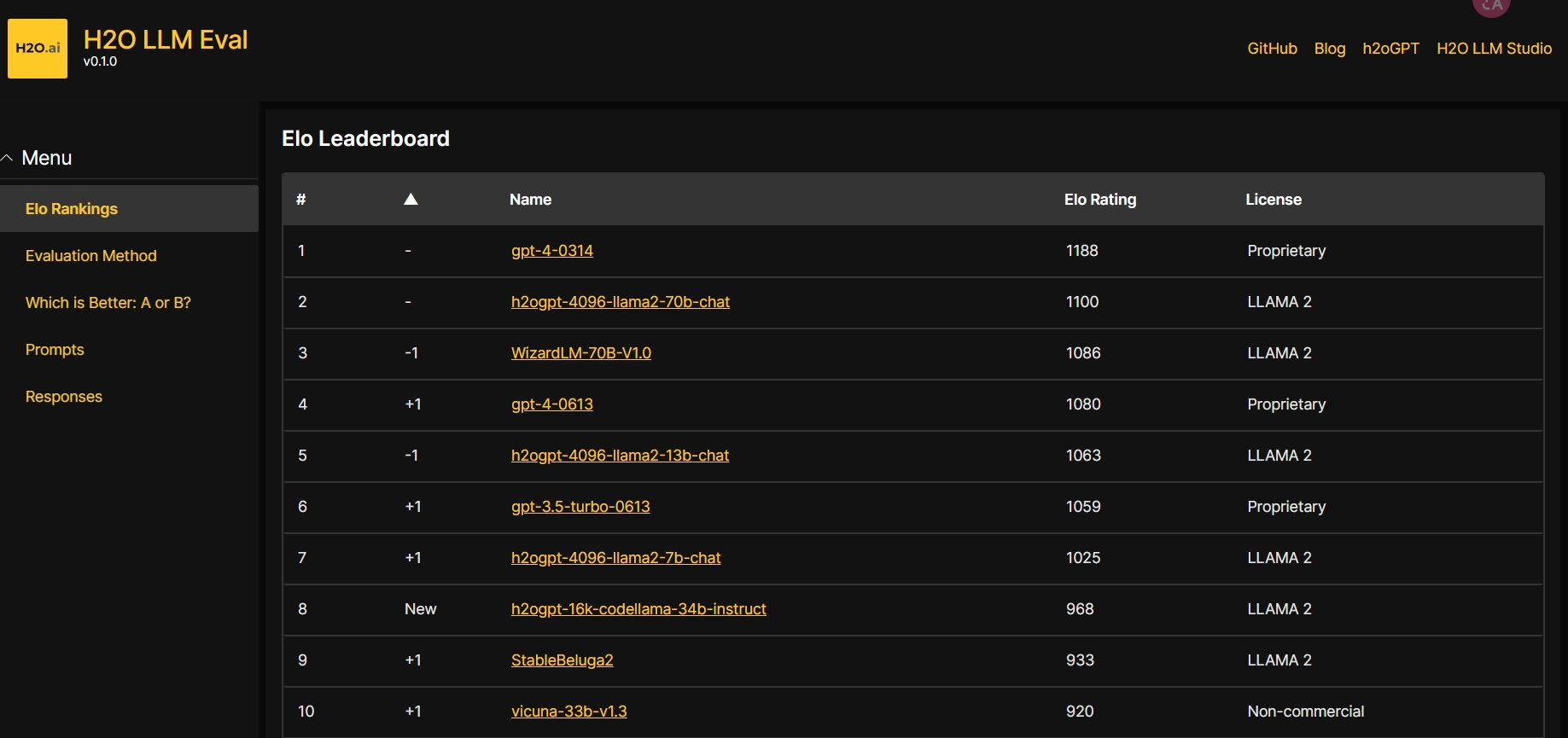Click Elo rating value 1063
Screen dimensions: 1568x738
click(1083, 456)
